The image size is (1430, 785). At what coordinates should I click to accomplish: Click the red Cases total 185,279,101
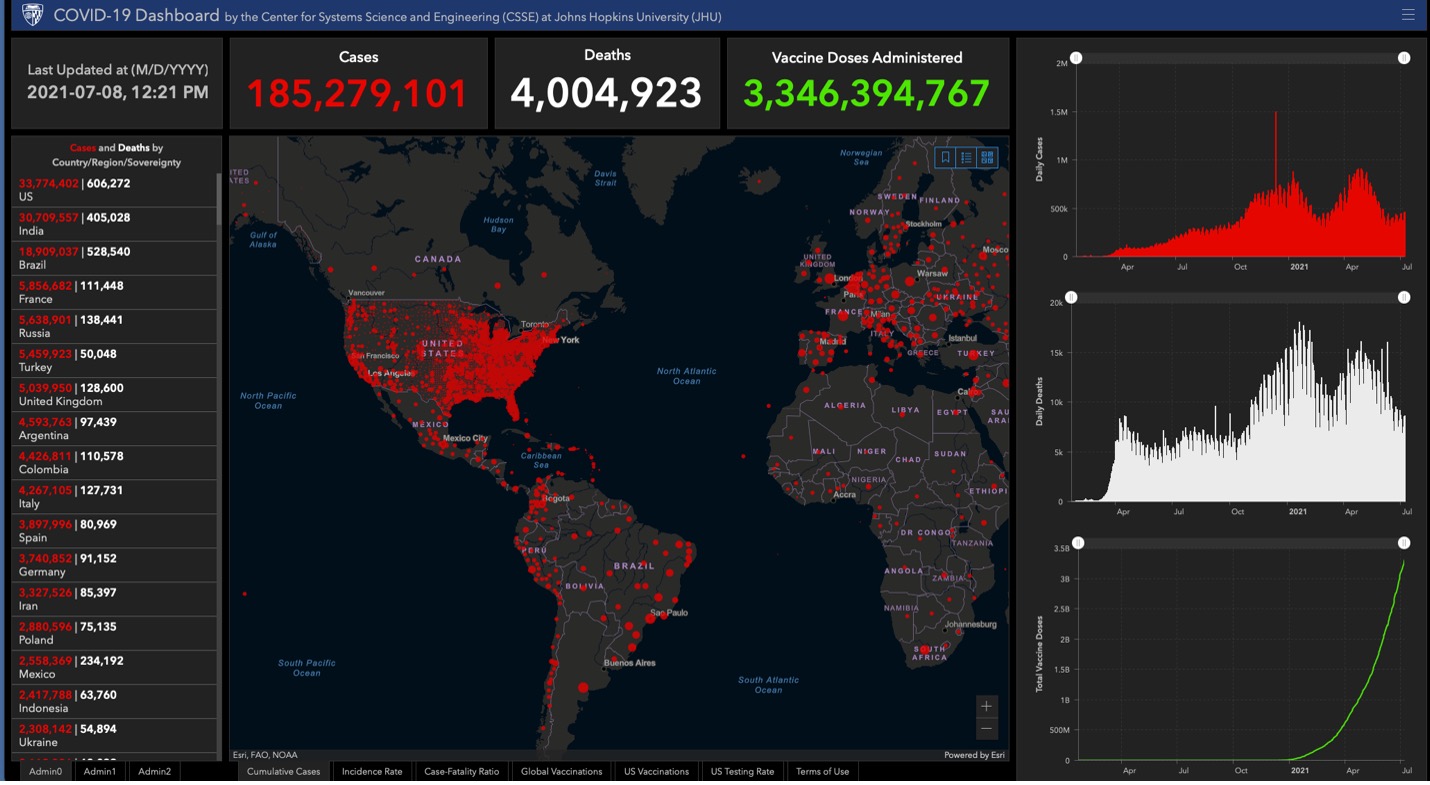357,94
